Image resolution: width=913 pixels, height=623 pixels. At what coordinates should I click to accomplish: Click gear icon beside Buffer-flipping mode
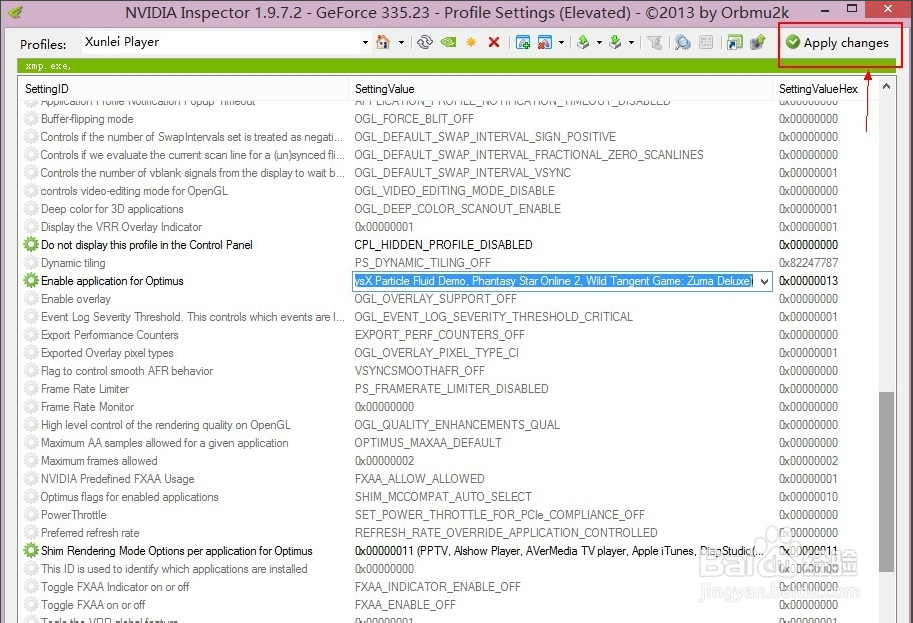coord(31,119)
